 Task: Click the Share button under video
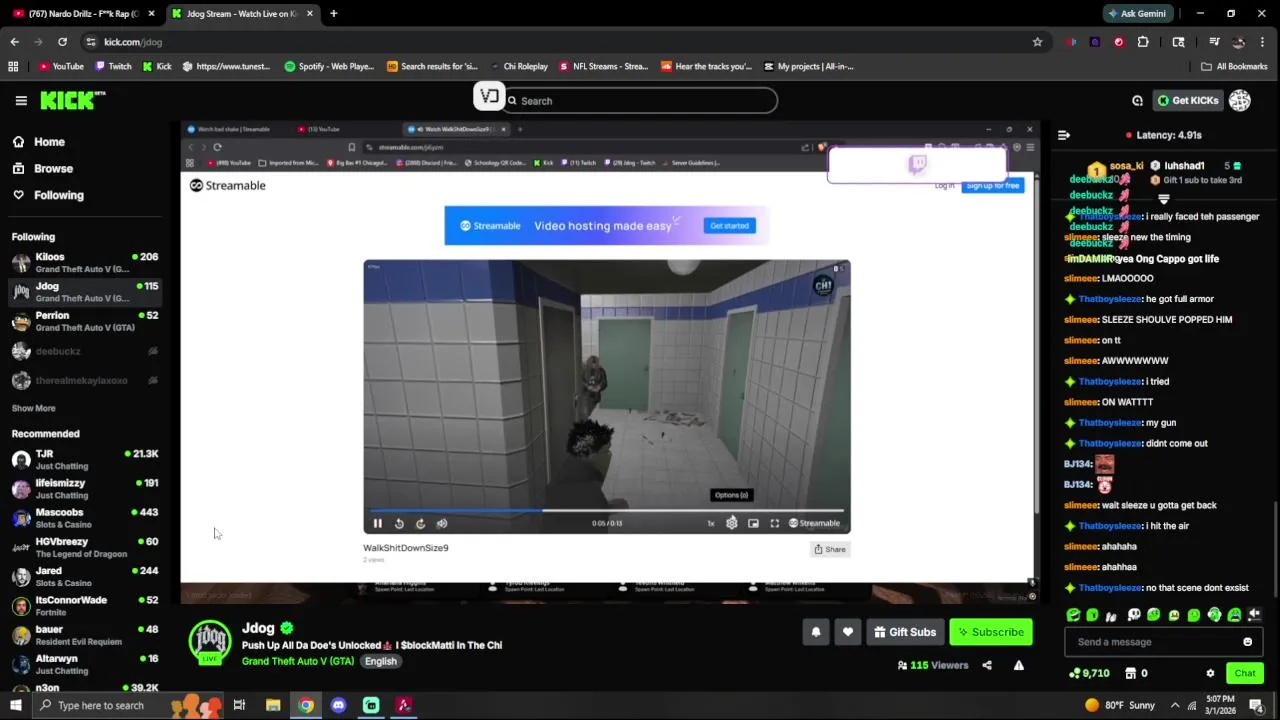click(x=830, y=549)
